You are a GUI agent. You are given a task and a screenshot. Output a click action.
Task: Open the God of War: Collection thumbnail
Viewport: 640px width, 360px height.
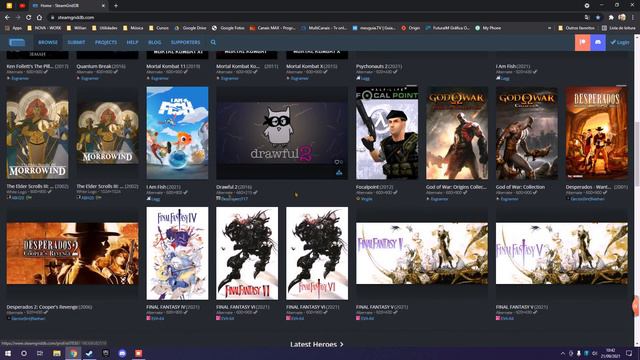coord(527,133)
